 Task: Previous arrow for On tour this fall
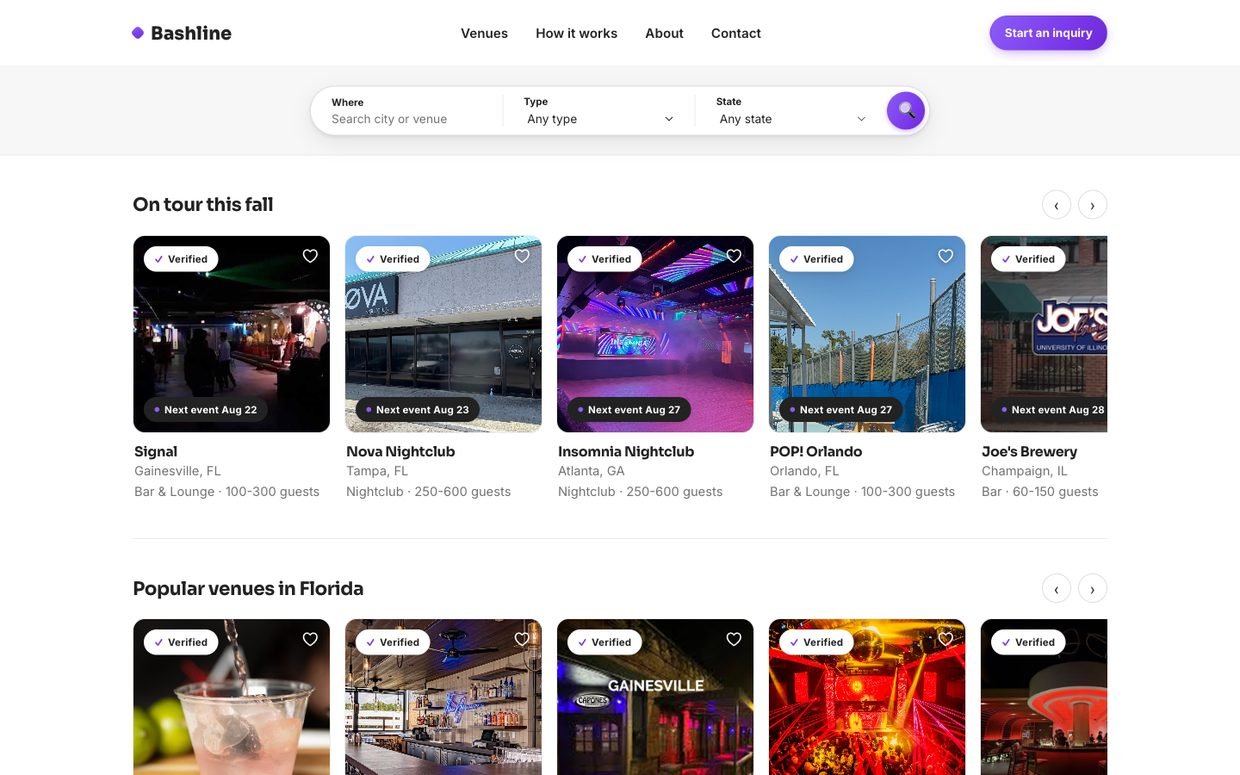click(1056, 205)
